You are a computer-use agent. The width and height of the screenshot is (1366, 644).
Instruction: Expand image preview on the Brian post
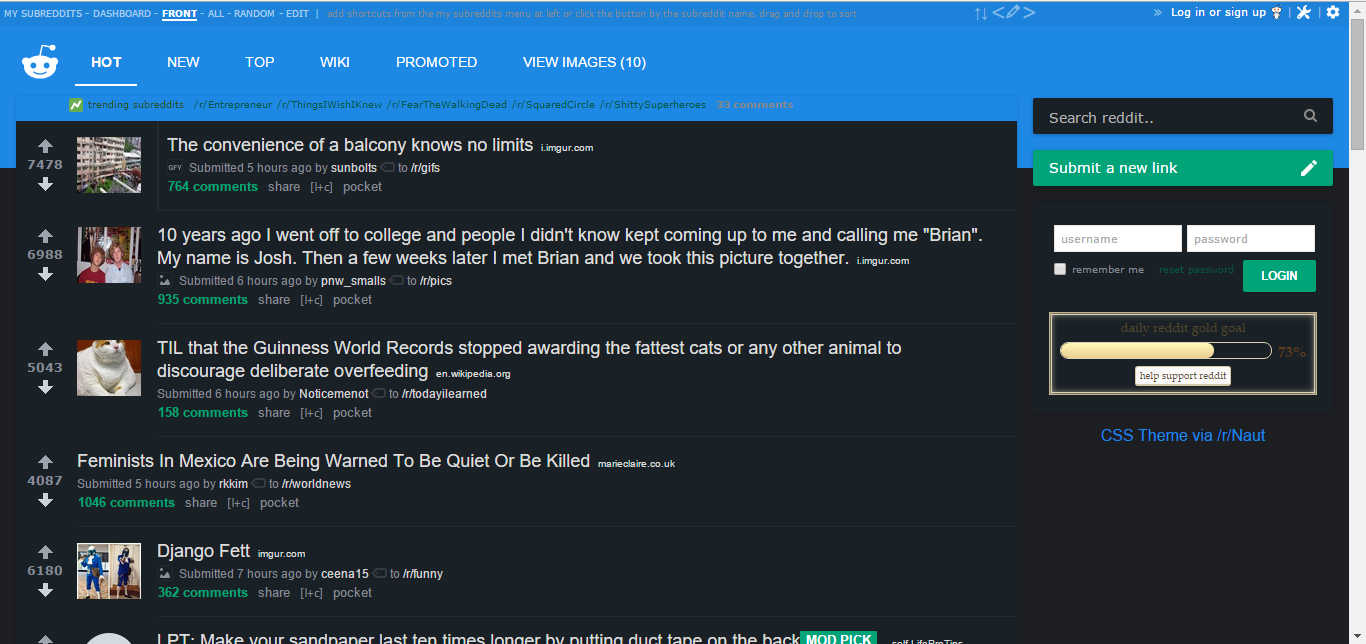coord(165,281)
